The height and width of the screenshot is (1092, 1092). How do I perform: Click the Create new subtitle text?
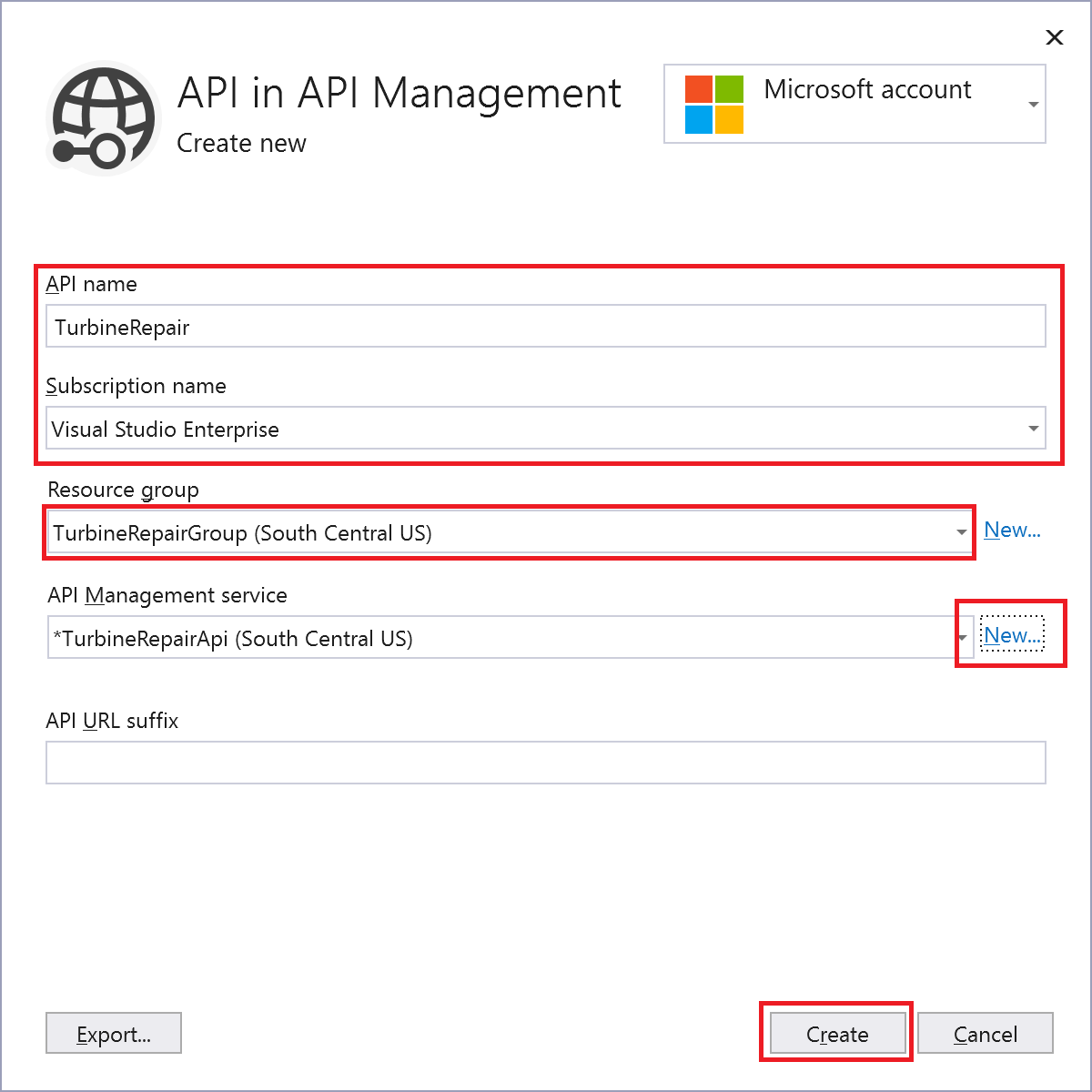click(241, 143)
